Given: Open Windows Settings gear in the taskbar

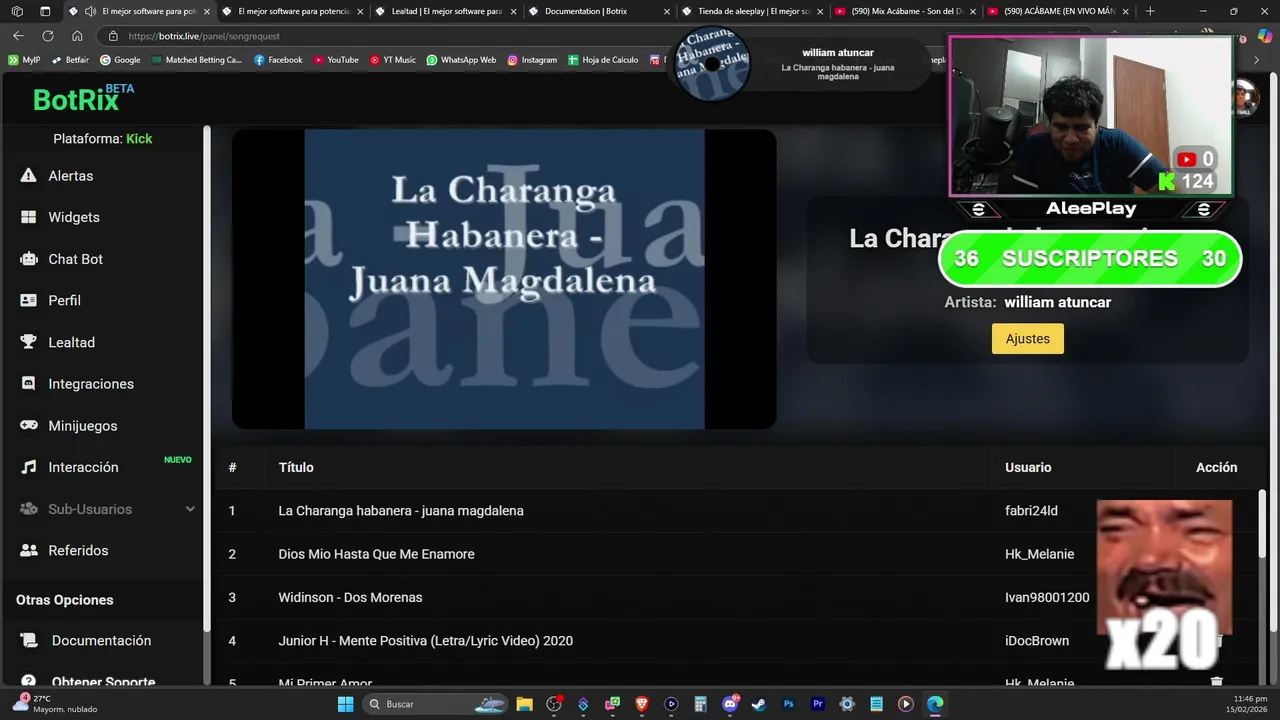Looking at the screenshot, I should pyautogui.click(x=847, y=704).
